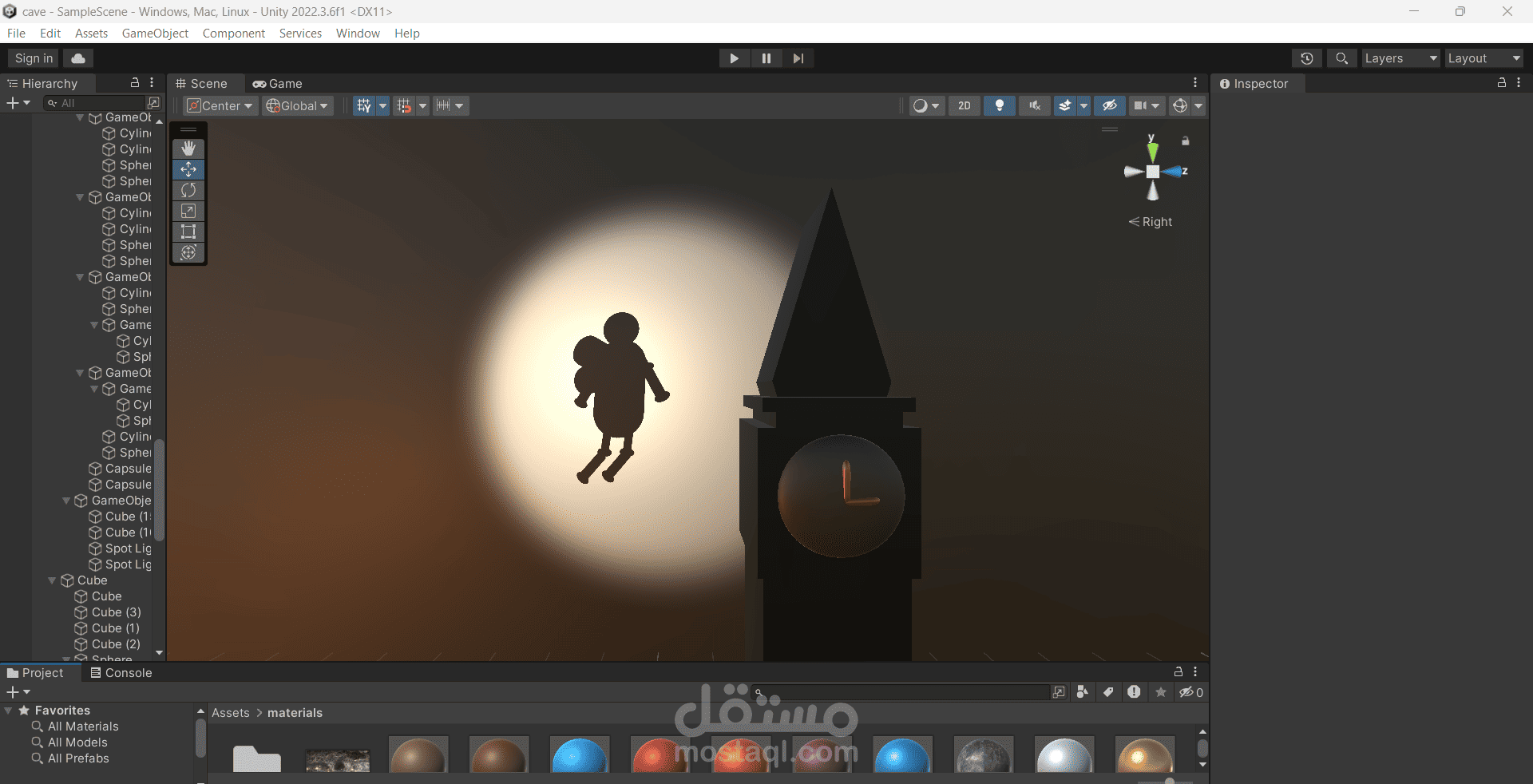
Task: Click the global search magnifier icon
Action: [1341, 58]
